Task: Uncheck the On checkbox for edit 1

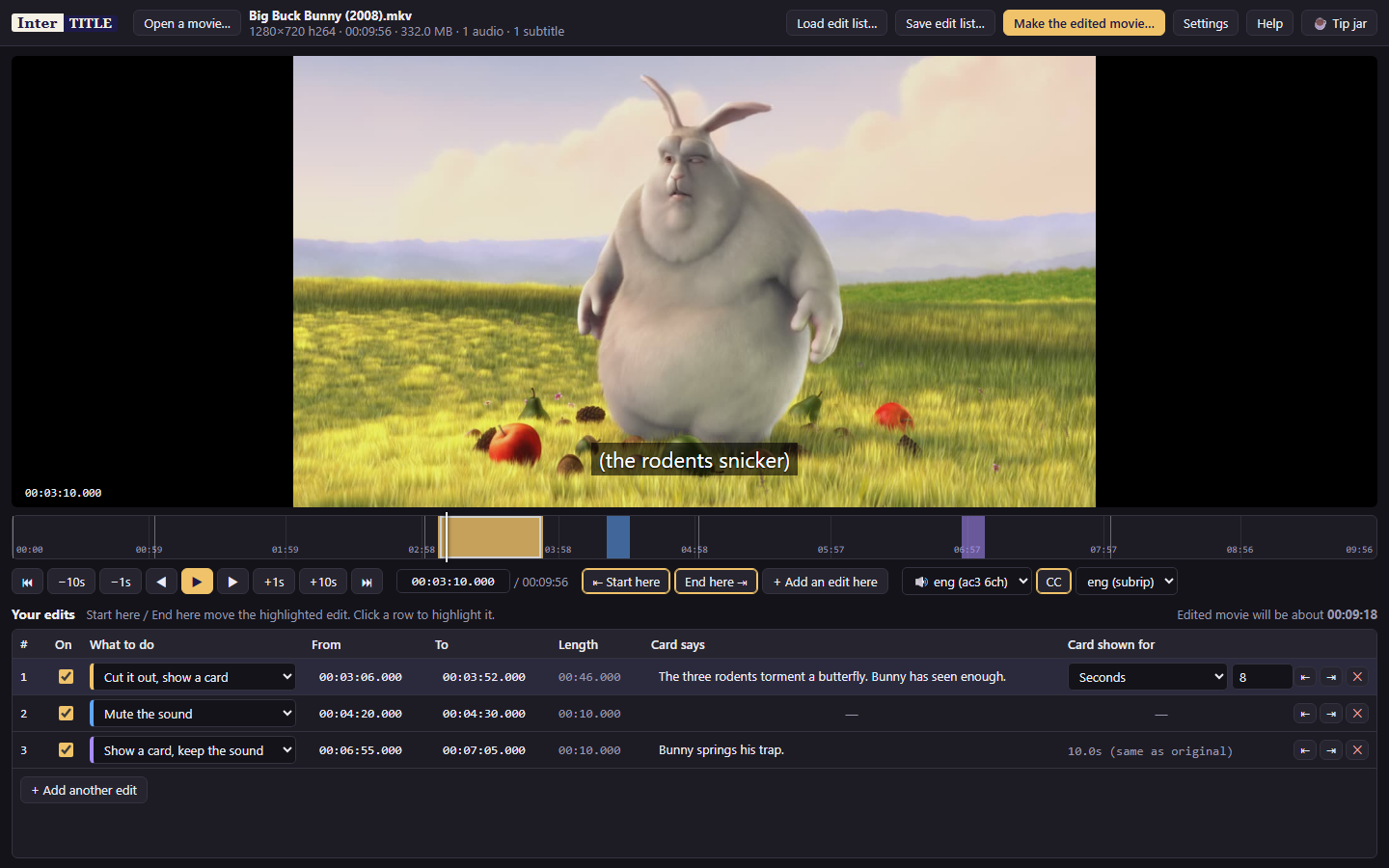Action: pos(66,677)
